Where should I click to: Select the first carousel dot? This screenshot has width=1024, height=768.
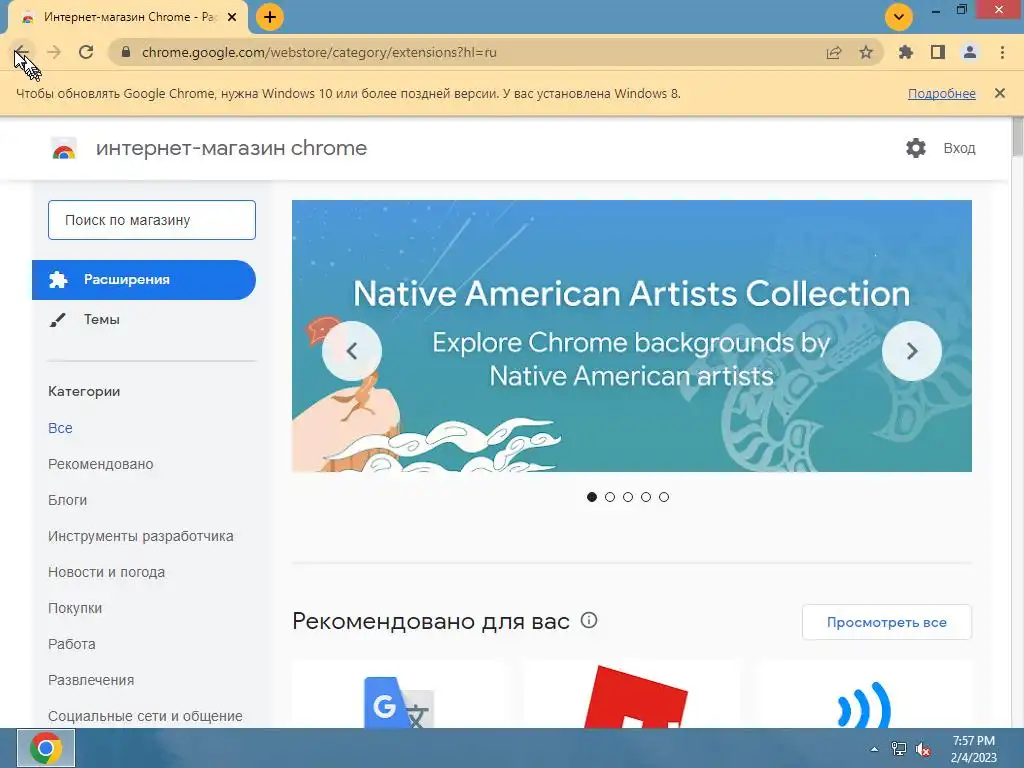click(x=592, y=497)
